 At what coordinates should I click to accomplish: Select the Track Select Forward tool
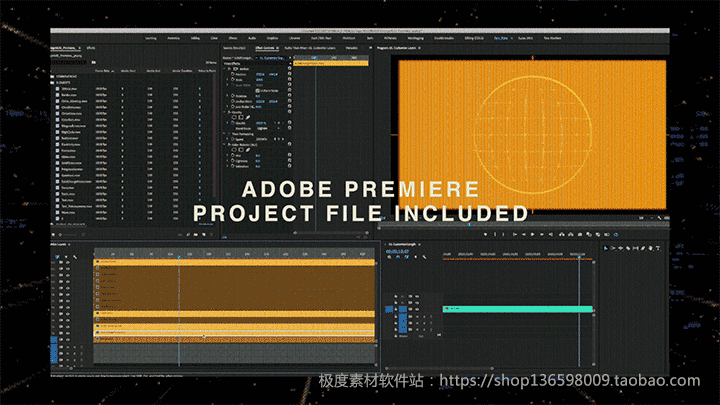613,248
